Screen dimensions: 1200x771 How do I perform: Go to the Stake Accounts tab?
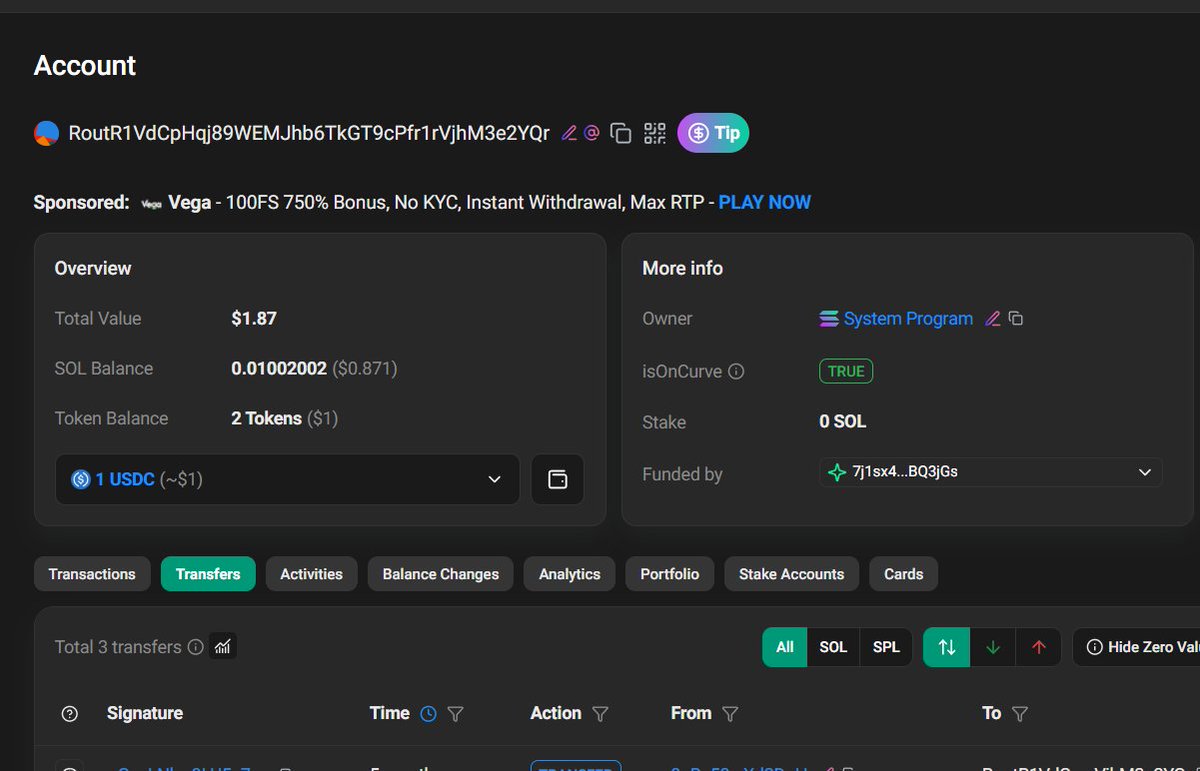[791, 574]
